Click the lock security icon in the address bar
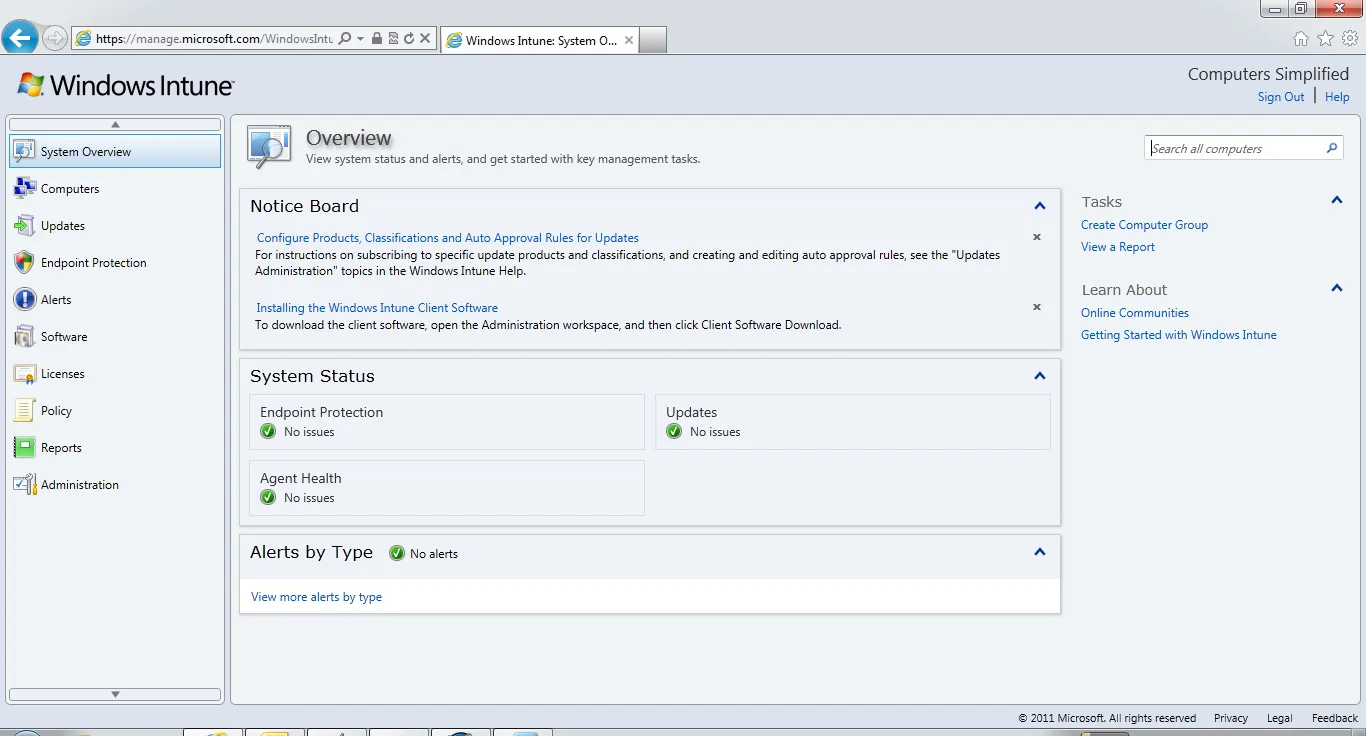 click(x=377, y=39)
